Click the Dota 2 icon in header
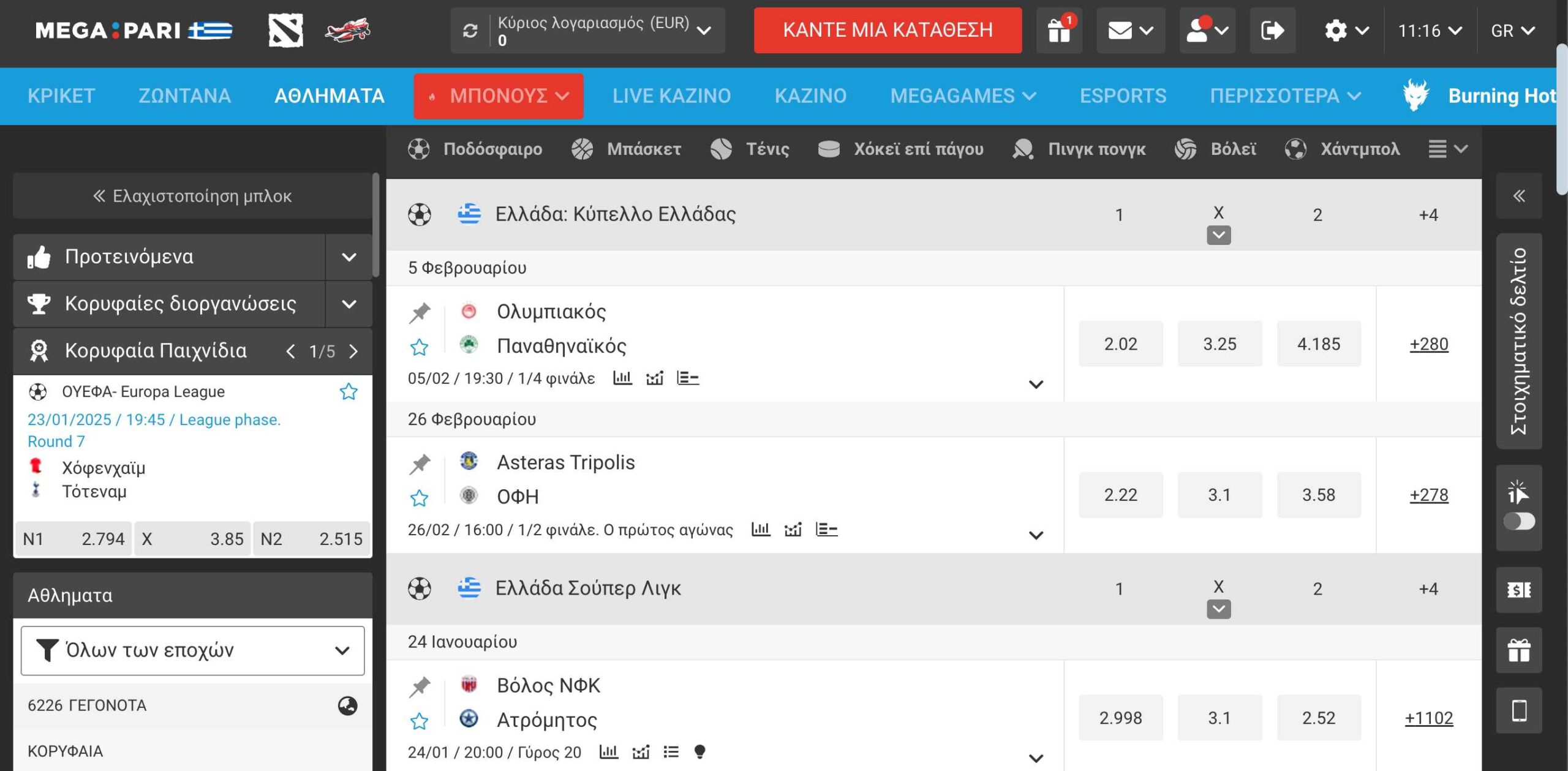 tap(285, 30)
